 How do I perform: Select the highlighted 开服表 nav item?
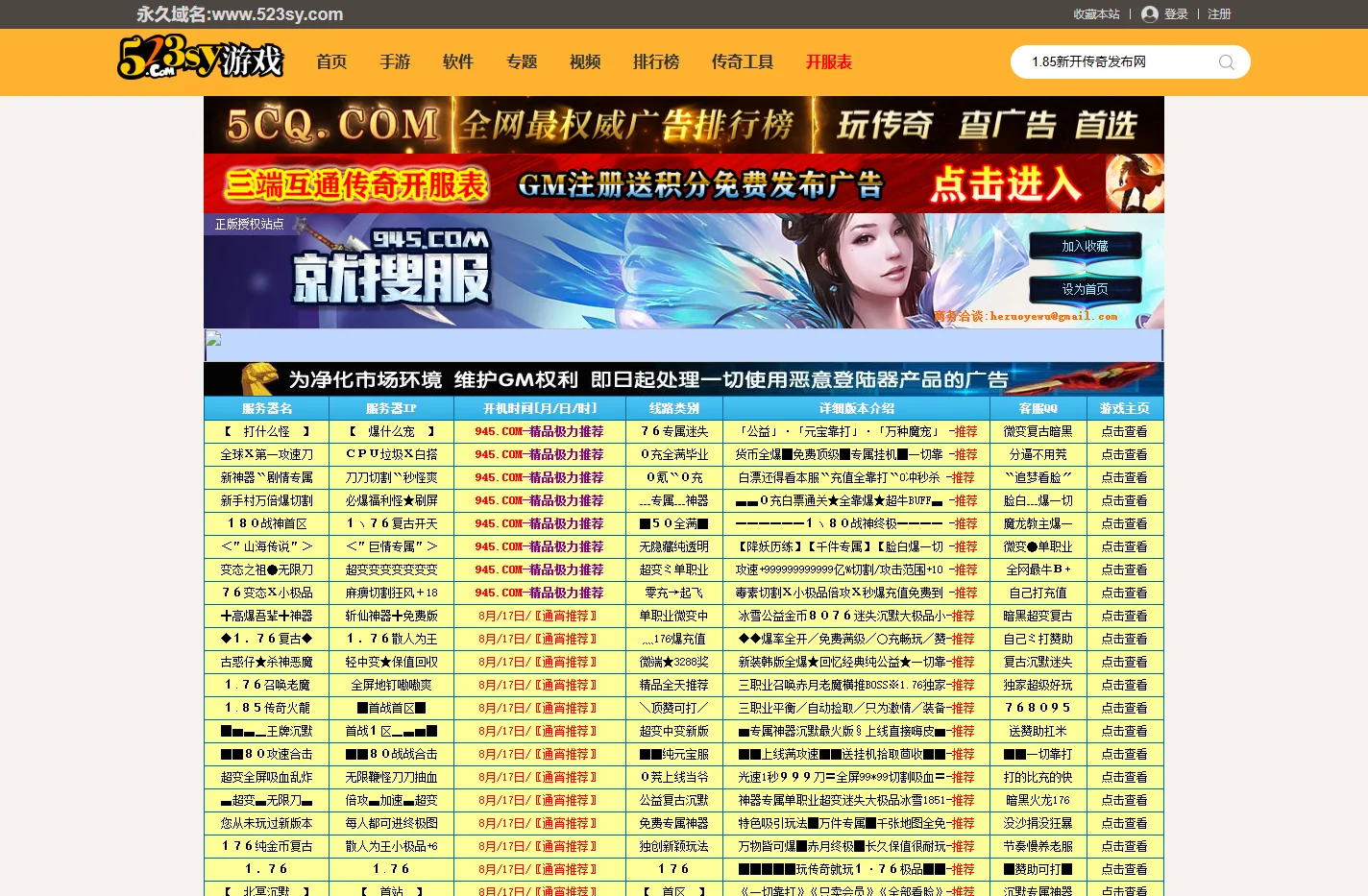coord(829,62)
